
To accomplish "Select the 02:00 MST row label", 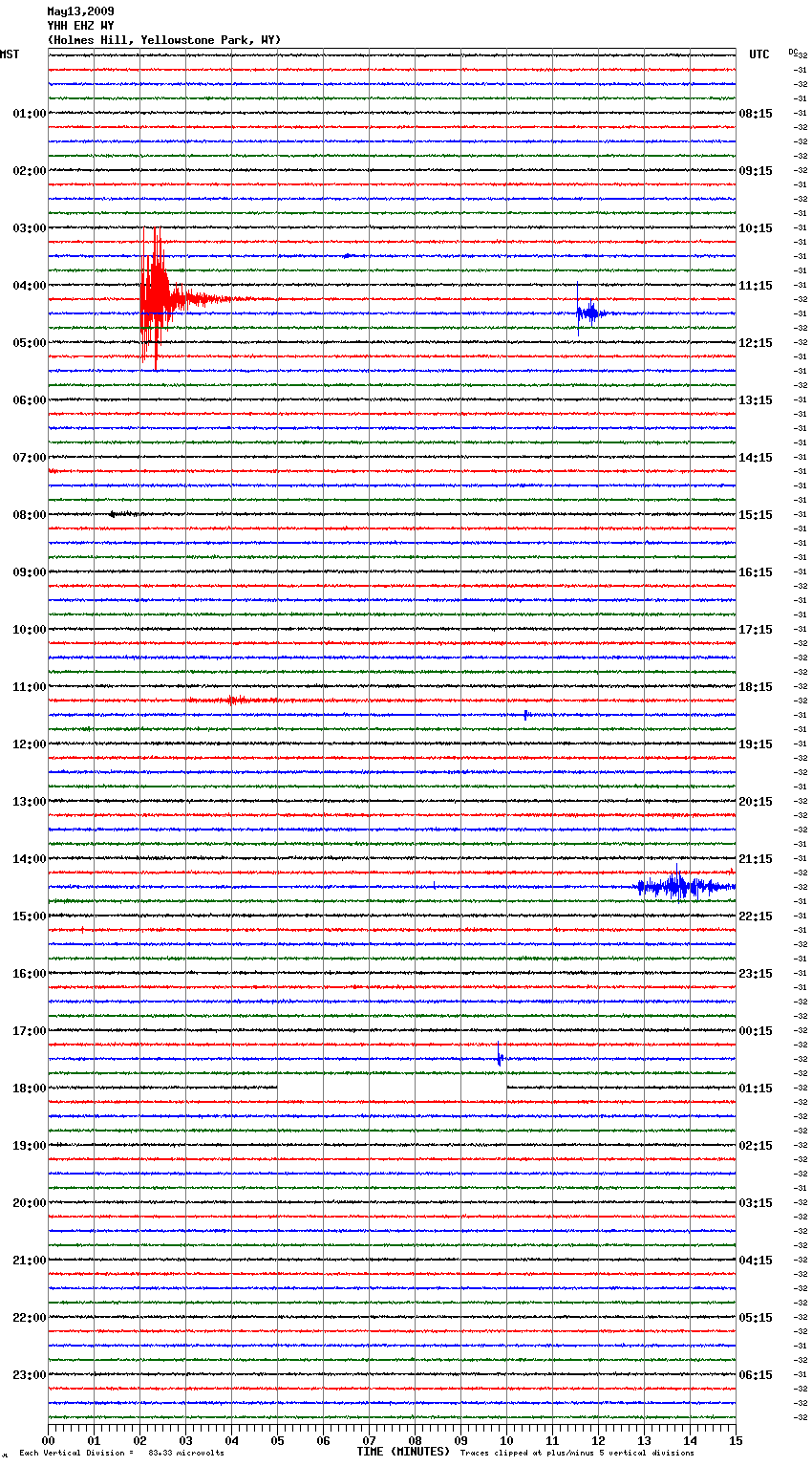I will pos(30,171).
